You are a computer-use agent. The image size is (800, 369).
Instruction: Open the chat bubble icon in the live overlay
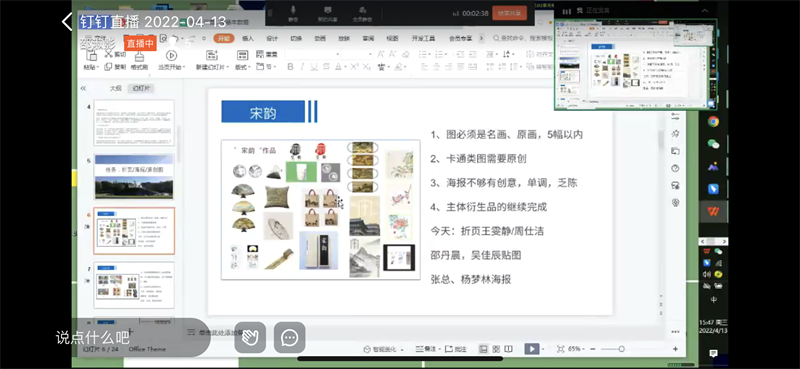pos(290,337)
